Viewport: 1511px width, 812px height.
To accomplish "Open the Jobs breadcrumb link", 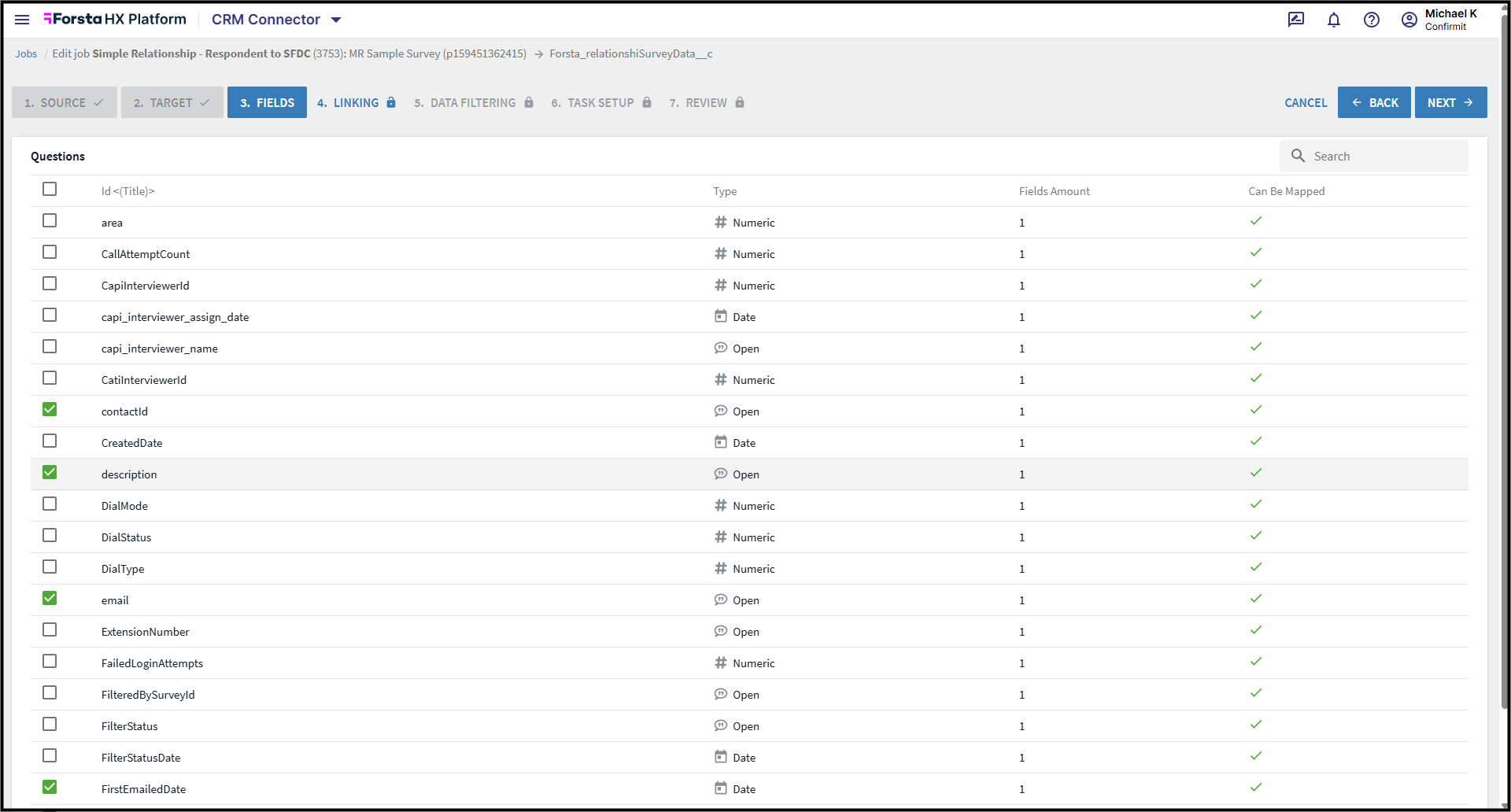I will coord(26,54).
